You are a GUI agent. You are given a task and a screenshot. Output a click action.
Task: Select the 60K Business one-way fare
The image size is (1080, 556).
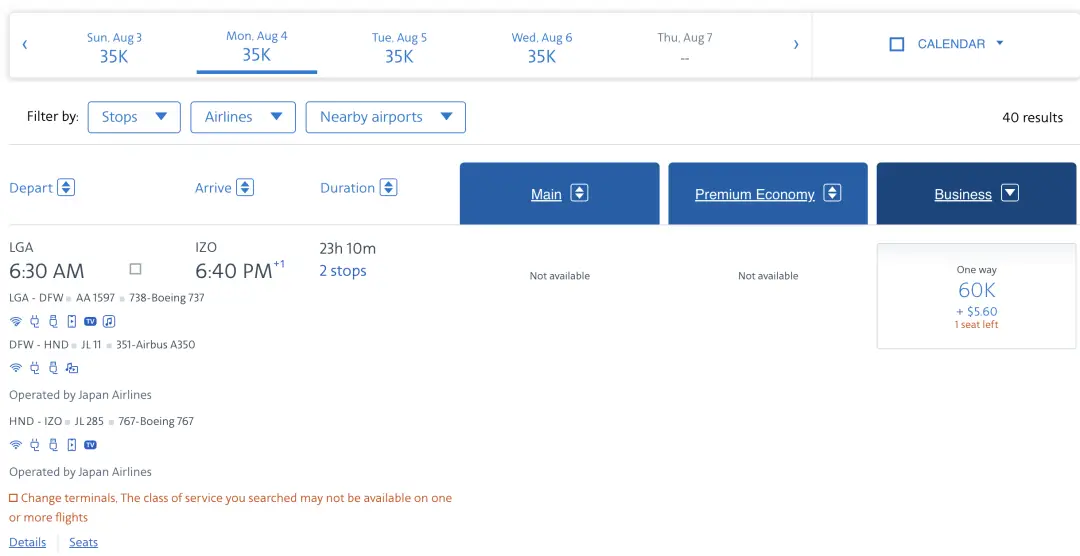click(x=976, y=296)
